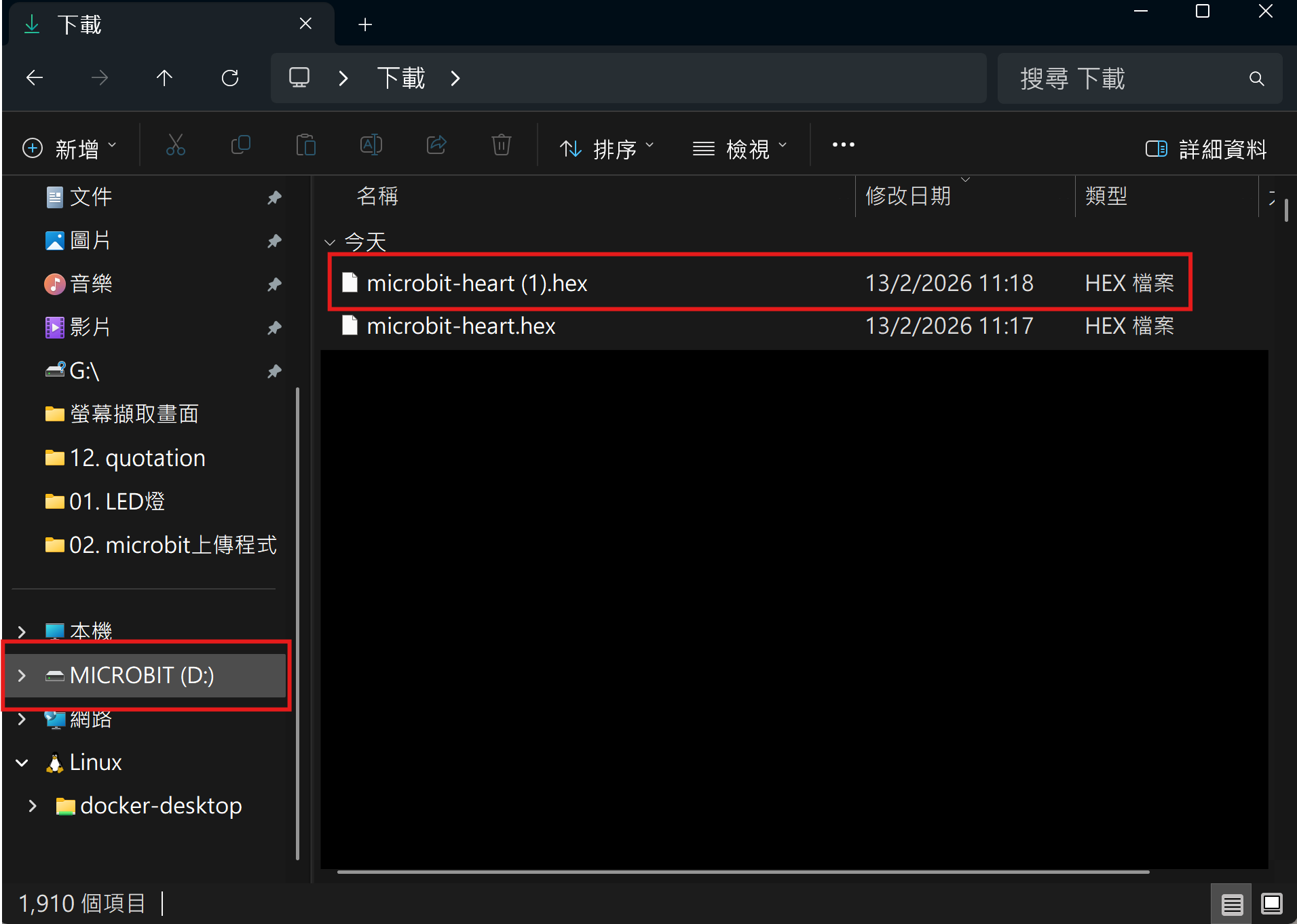Click the Cut scissors icon in toolbar
1297x924 pixels.
176,146
